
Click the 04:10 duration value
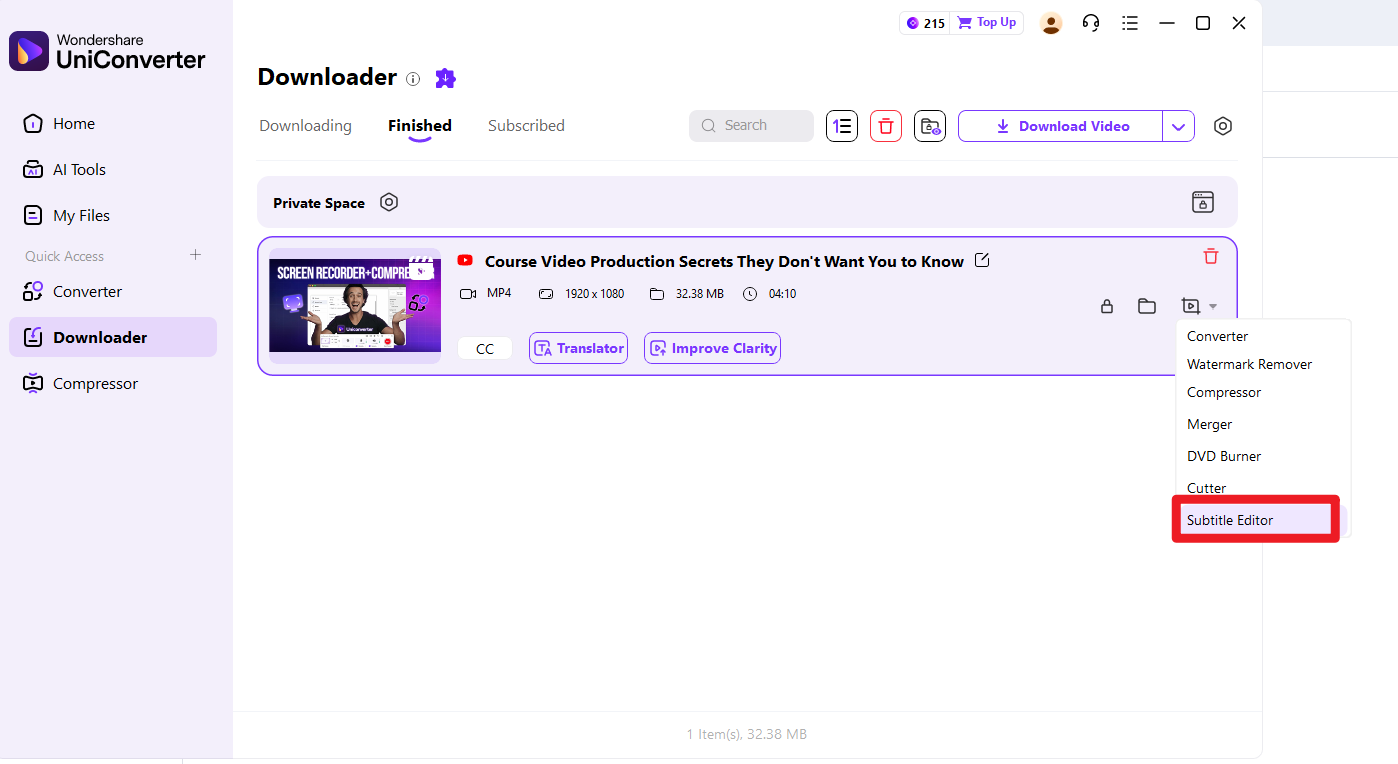(782, 294)
